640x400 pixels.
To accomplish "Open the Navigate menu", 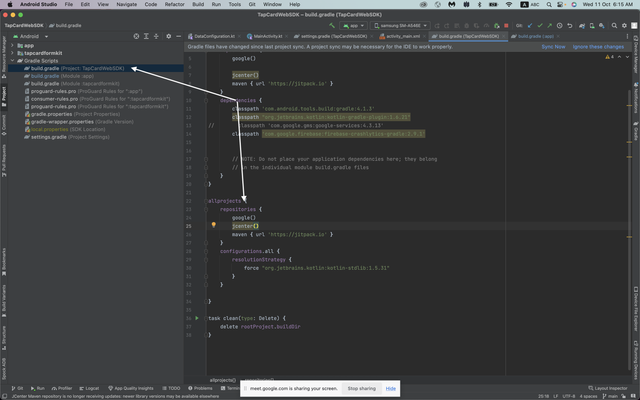I will click(x=127, y=4).
